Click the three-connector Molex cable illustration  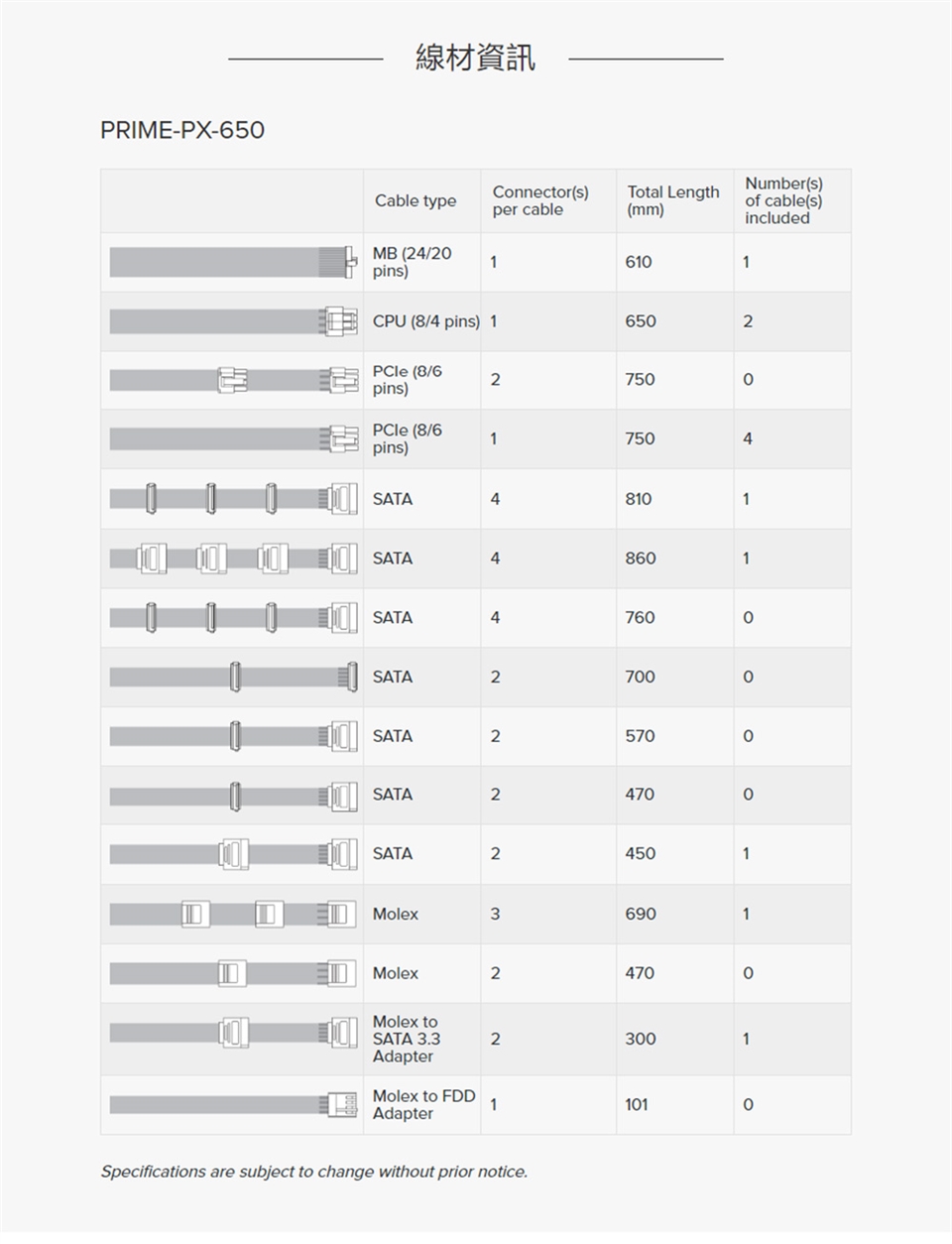[232, 914]
